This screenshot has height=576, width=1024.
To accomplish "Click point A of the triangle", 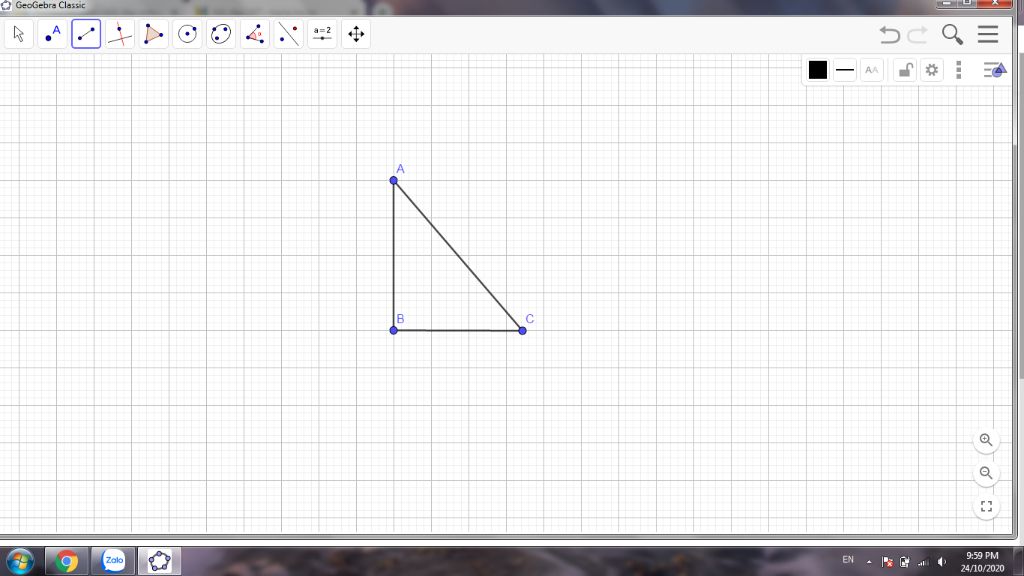I will pyautogui.click(x=394, y=180).
